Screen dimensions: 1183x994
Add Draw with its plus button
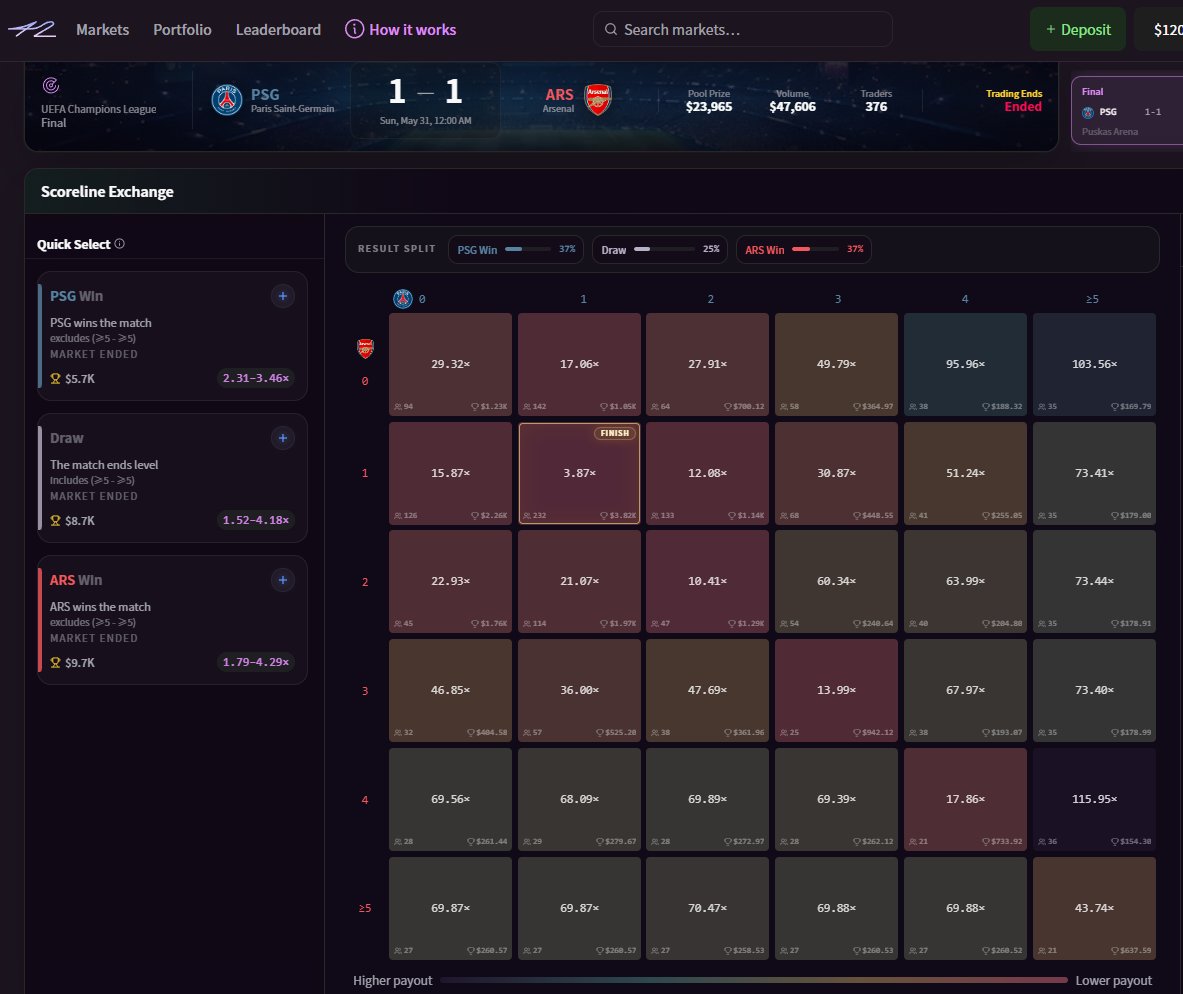(283, 438)
